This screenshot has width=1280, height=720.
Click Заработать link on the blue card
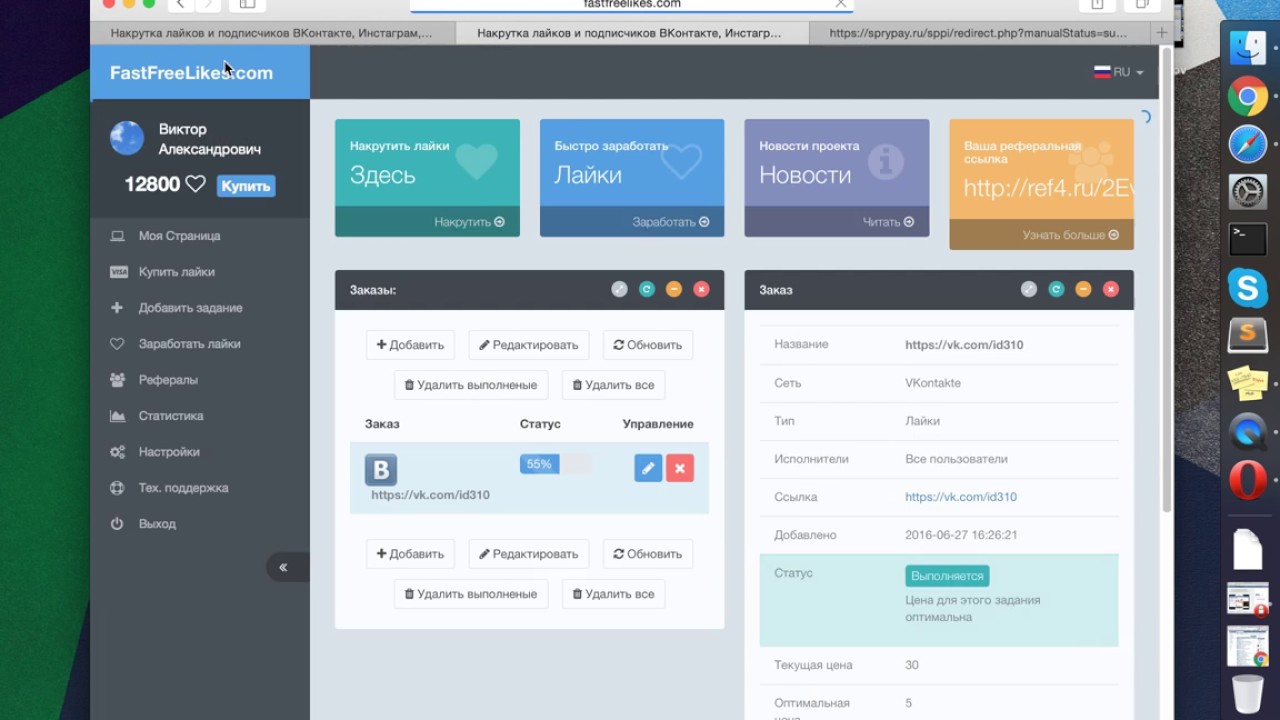pos(670,222)
